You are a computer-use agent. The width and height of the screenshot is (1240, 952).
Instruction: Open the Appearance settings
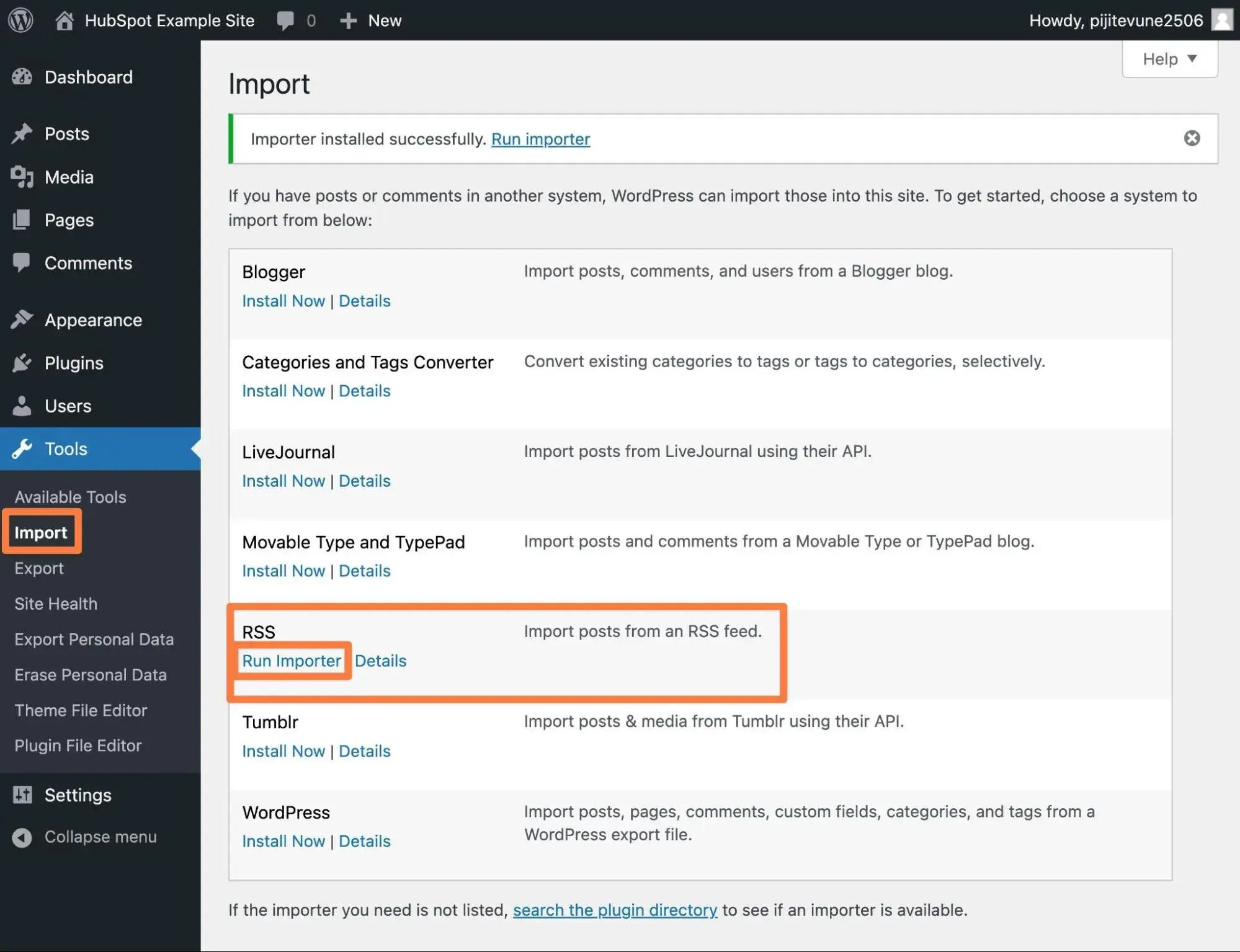click(92, 320)
